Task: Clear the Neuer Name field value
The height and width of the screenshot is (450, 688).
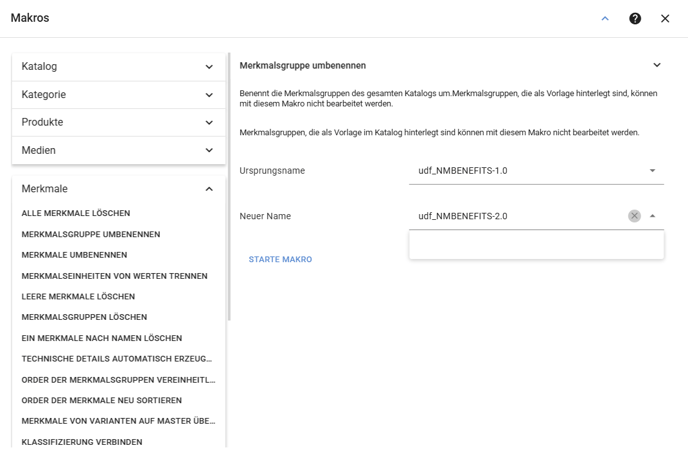Action: 634,216
